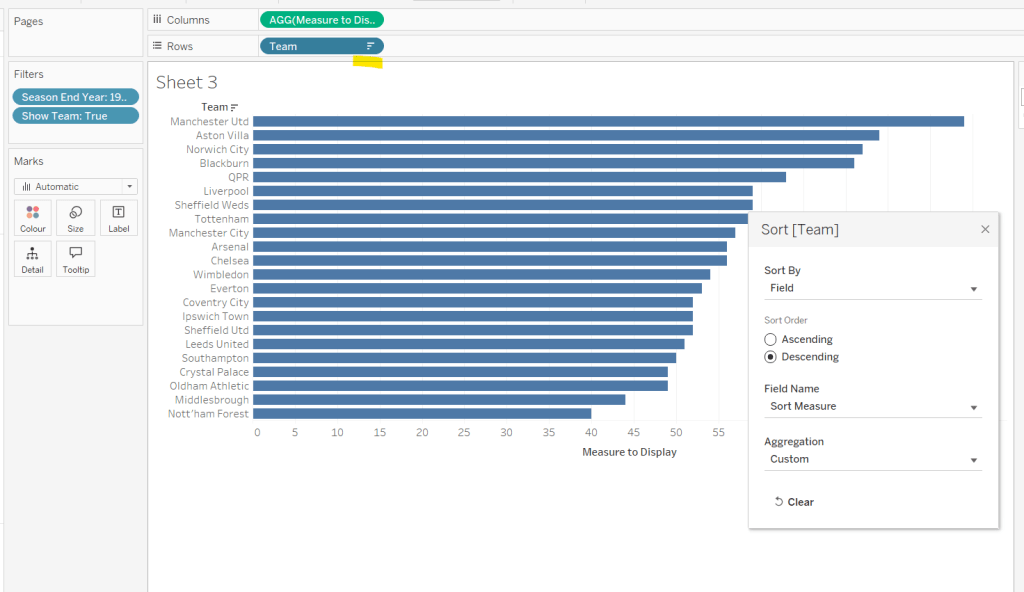The width and height of the screenshot is (1024, 592).
Task: Click the AGG(Measure to Display) column pill
Action: click(320, 20)
